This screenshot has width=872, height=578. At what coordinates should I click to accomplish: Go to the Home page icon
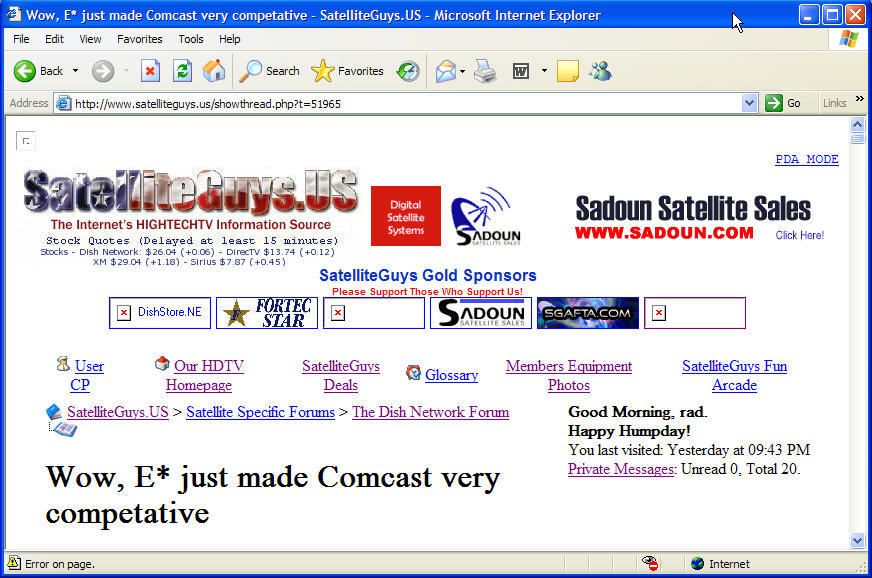click(214, 71)
